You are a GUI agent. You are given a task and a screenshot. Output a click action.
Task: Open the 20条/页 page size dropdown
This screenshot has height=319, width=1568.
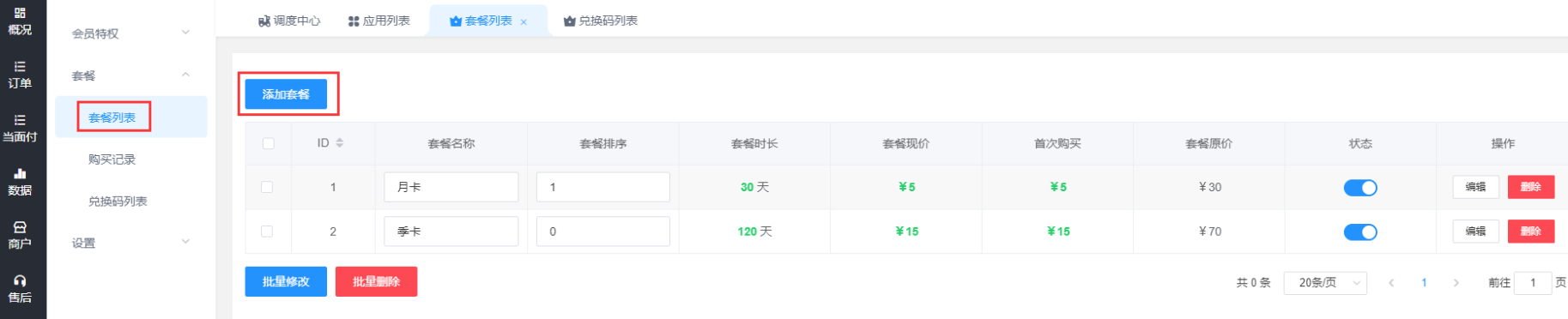coord(1325,282)
